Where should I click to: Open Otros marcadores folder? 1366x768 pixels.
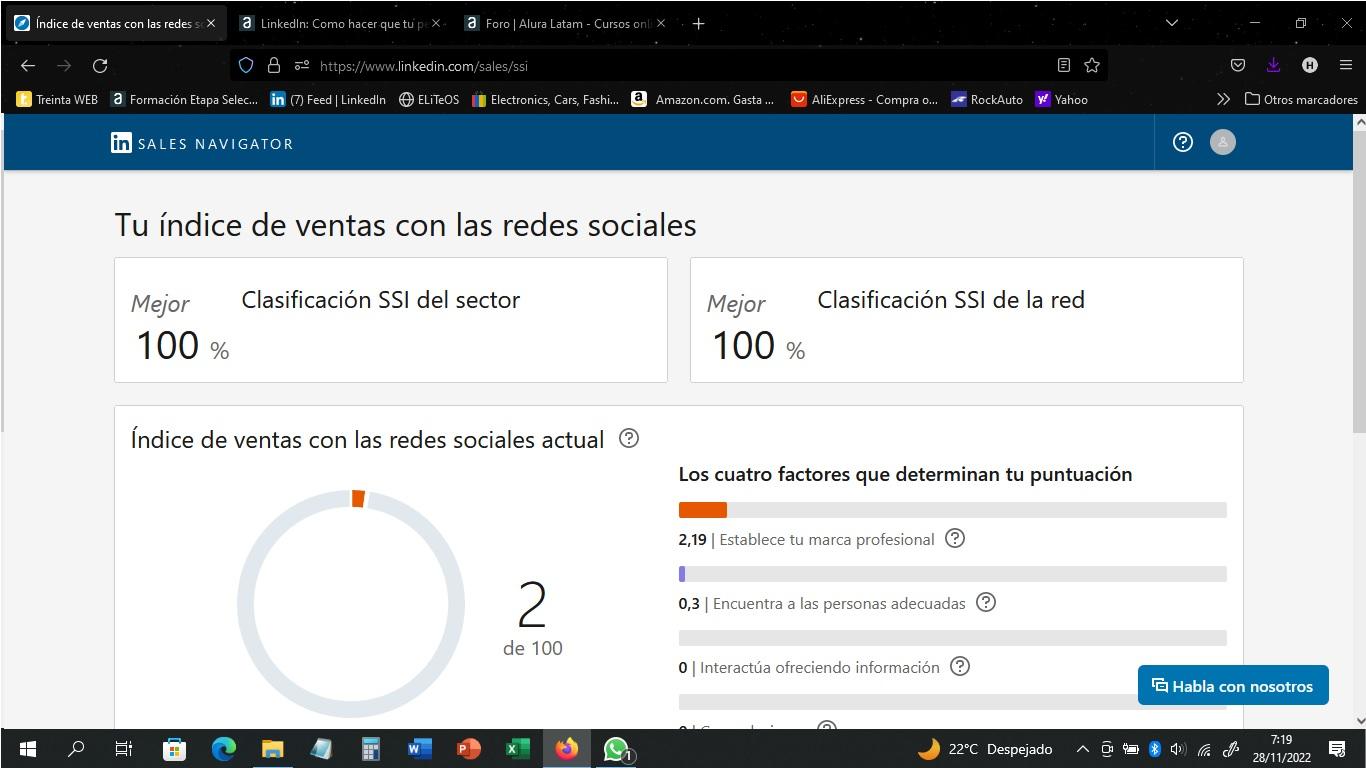pyautogui.click(x=1301, y=99)
